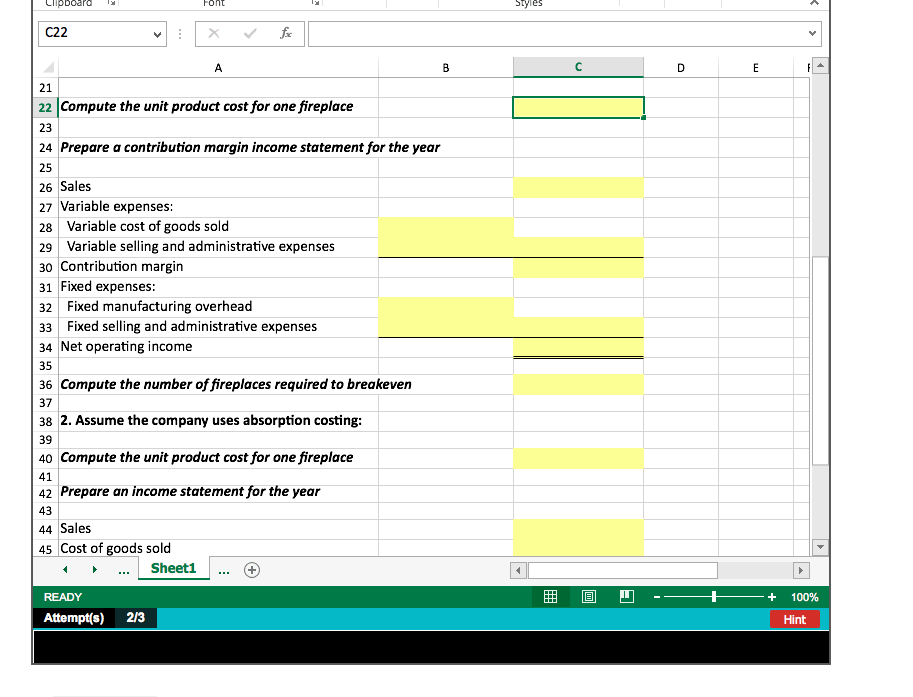Click the left sheet navigation arrow
Viewport: 913px width, 697px height.
(64, 568)
